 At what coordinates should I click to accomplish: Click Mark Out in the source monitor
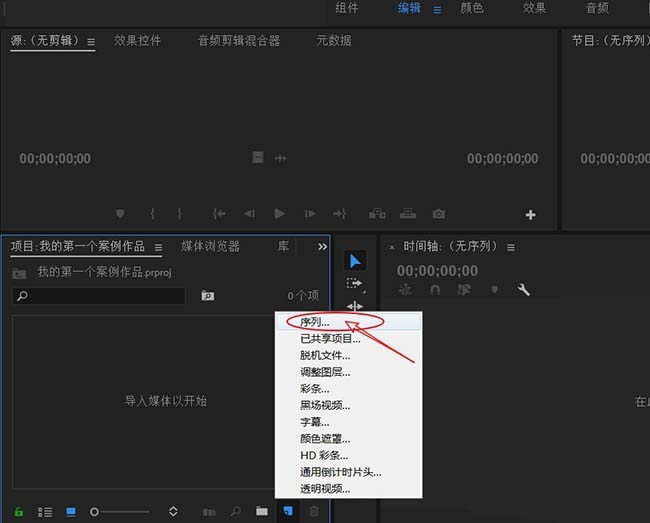pos(179,214)
